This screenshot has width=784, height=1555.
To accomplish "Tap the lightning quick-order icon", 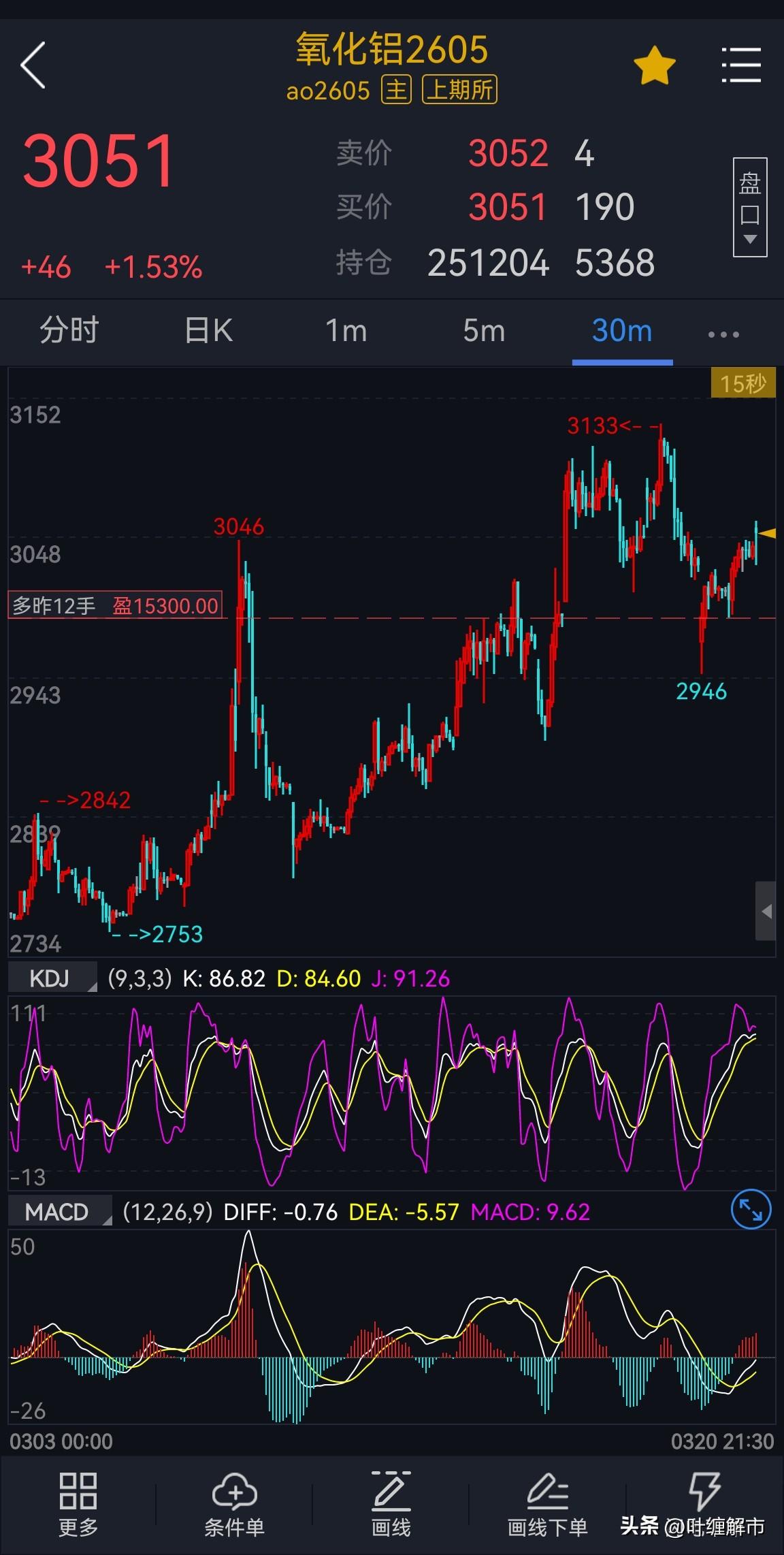I will [704, 1491].
